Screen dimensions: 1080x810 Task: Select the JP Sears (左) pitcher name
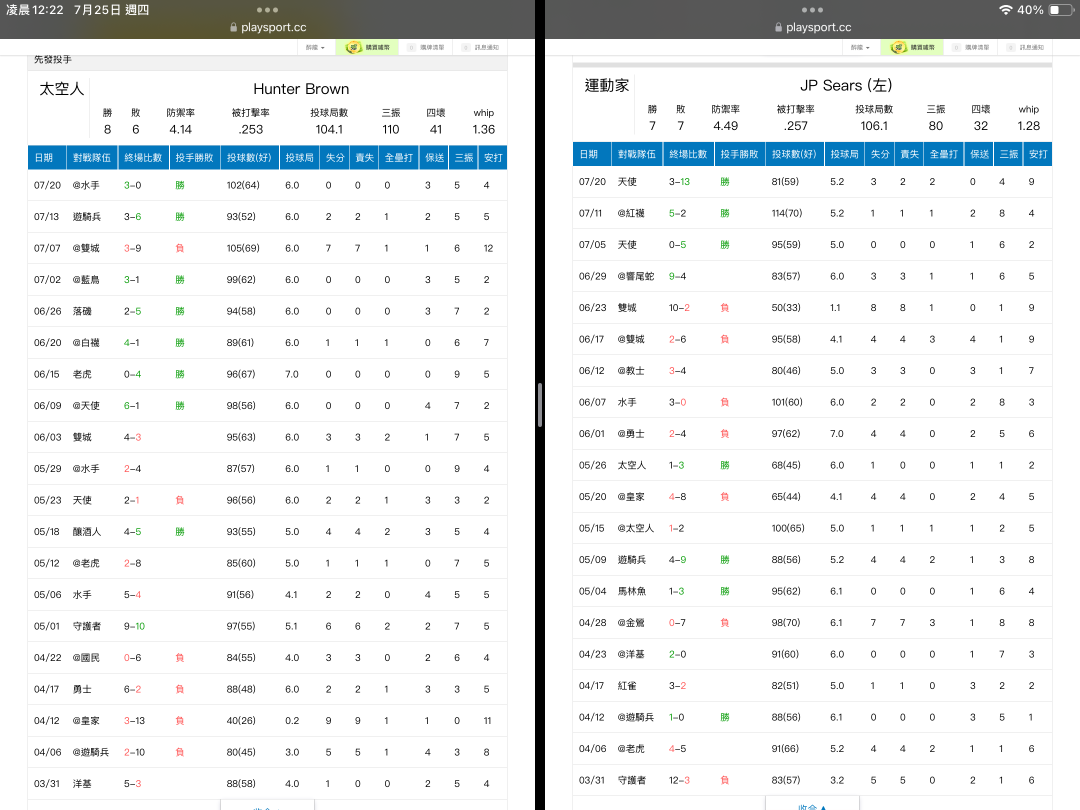(846, 85)
